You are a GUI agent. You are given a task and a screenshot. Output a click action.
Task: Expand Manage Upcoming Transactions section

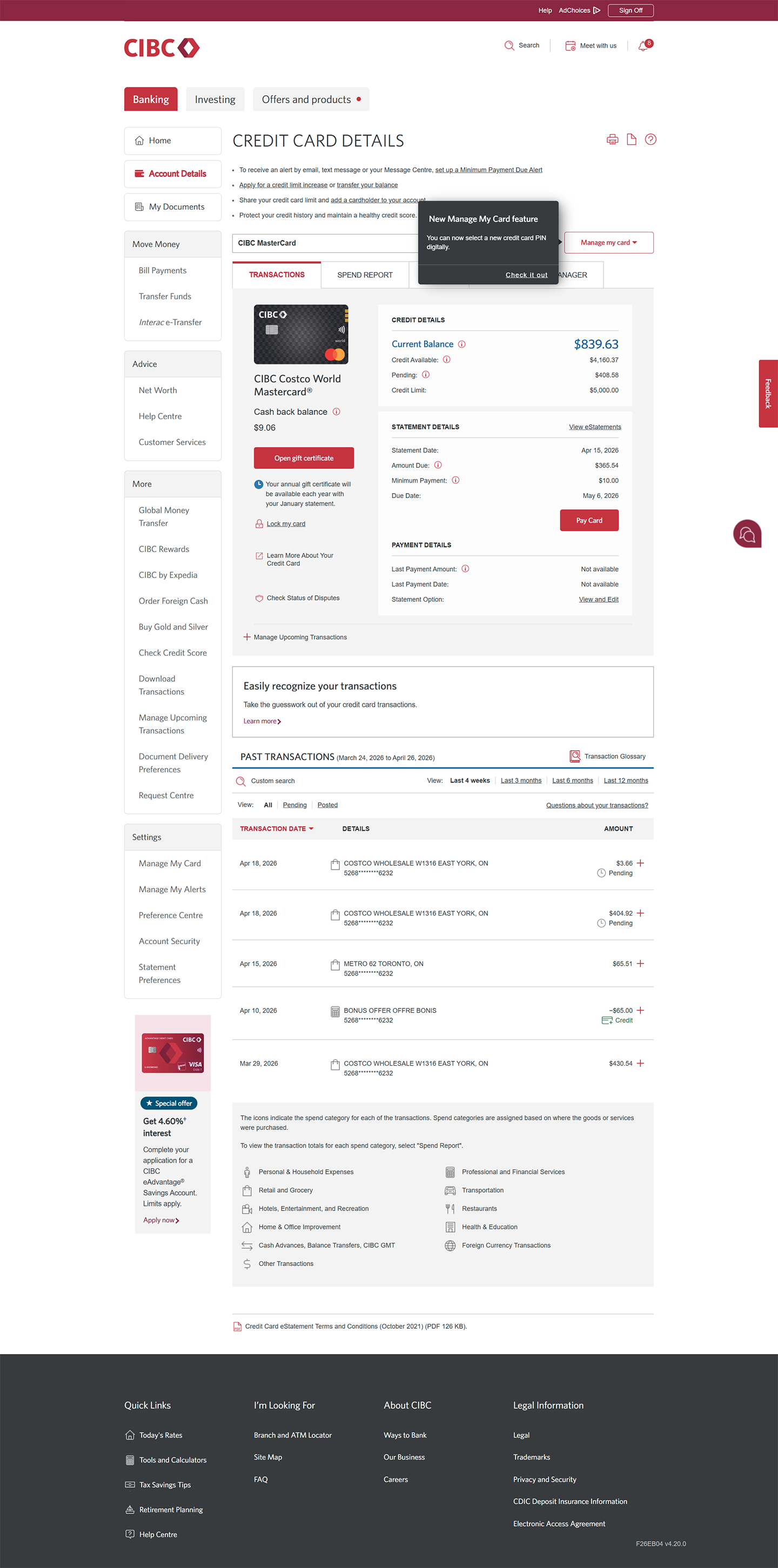point(295,638)
